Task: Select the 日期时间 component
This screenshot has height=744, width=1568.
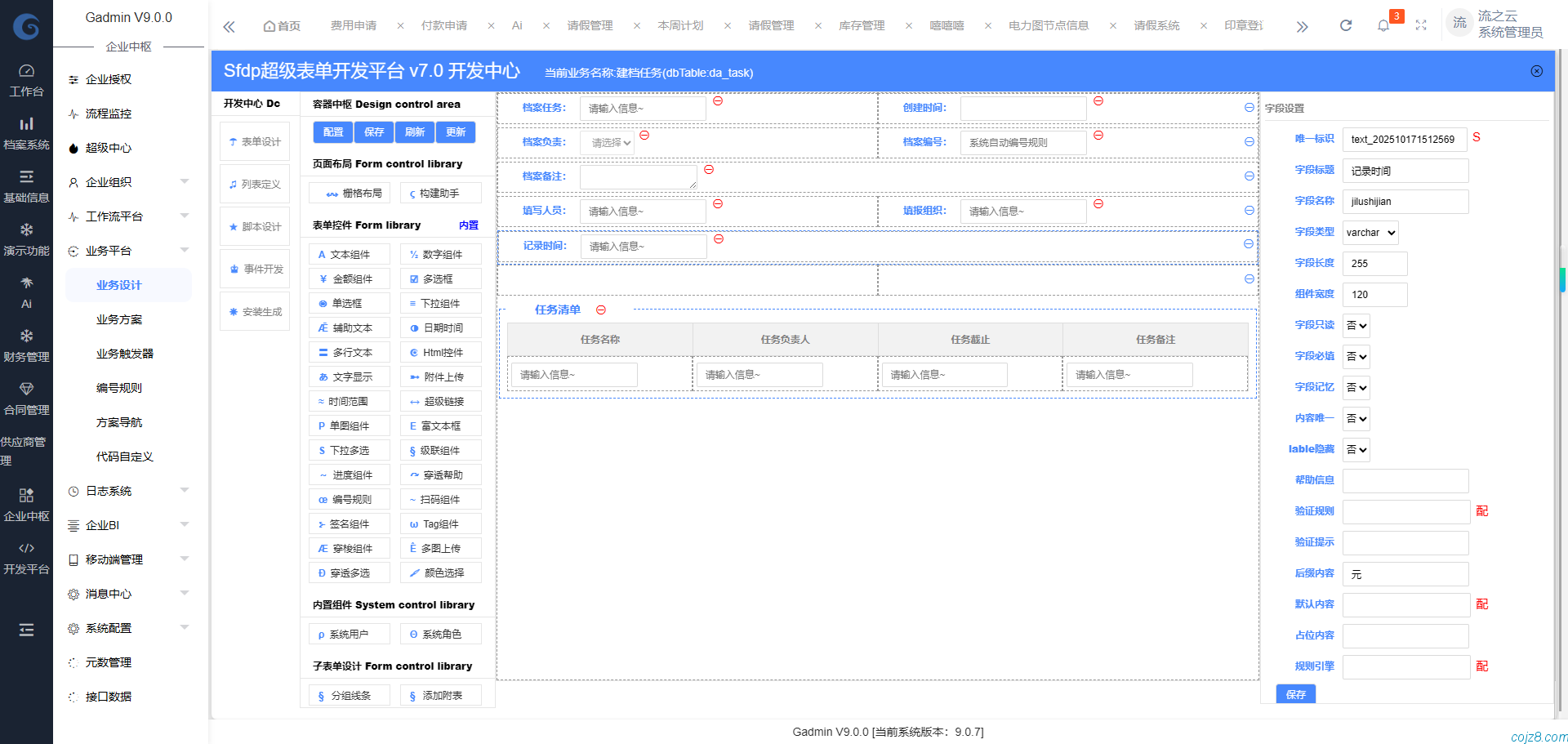Action: click(x=440, y=327)
